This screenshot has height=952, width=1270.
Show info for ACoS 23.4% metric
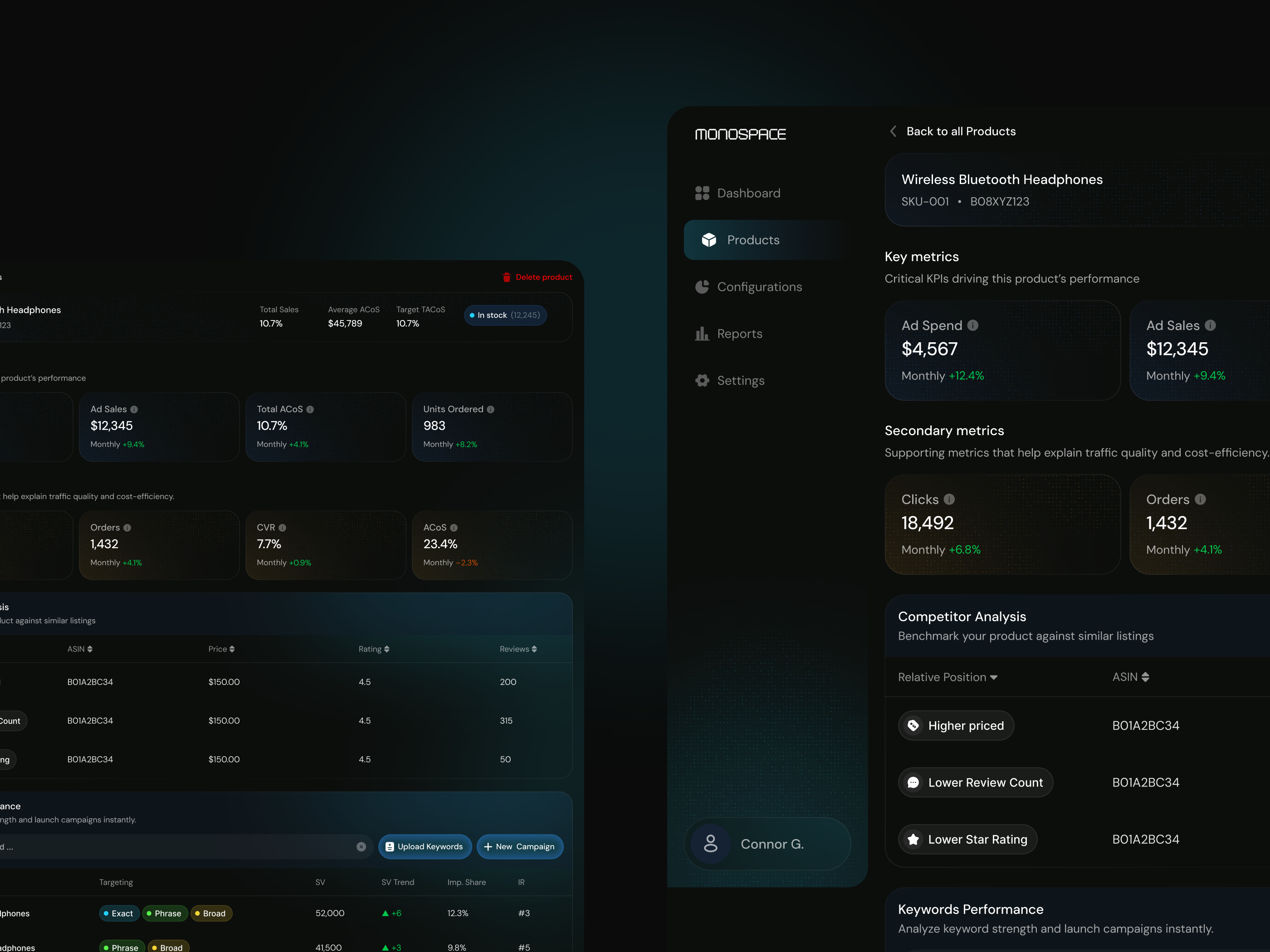454,527
